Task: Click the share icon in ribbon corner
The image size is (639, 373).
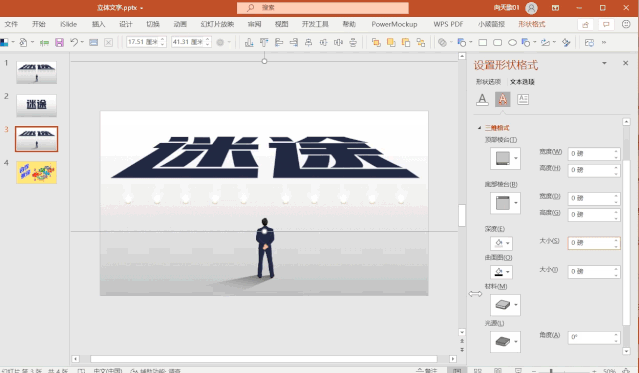Action: tap(585, 24)
